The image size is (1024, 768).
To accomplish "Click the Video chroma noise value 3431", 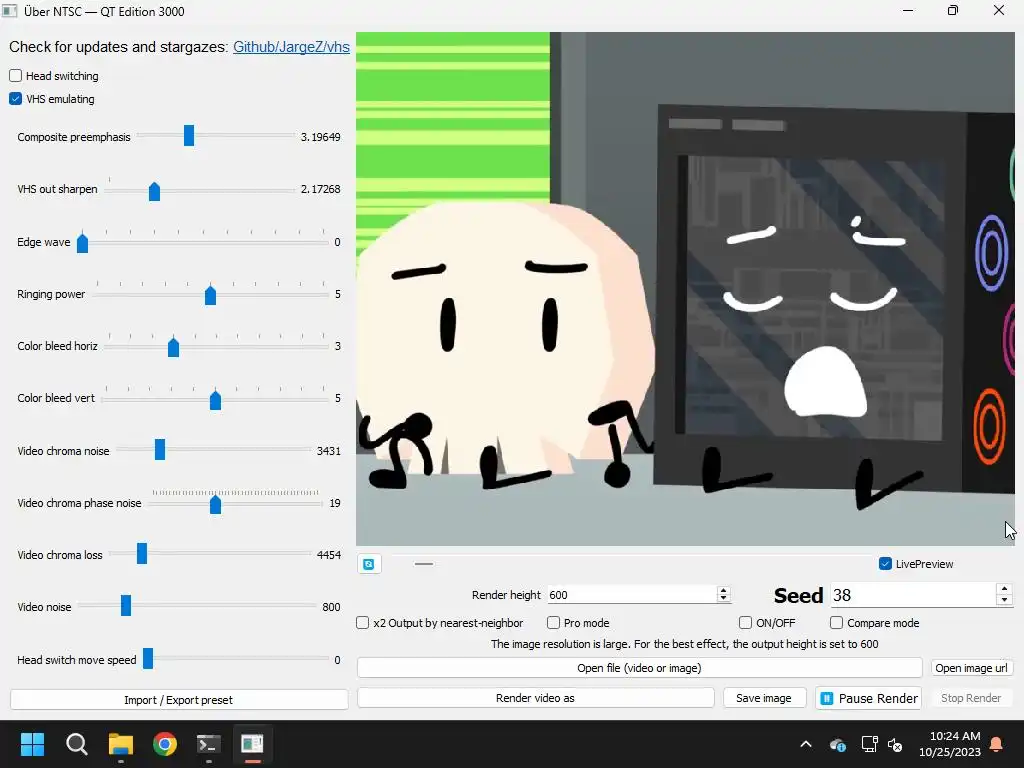I will (329, 451).
